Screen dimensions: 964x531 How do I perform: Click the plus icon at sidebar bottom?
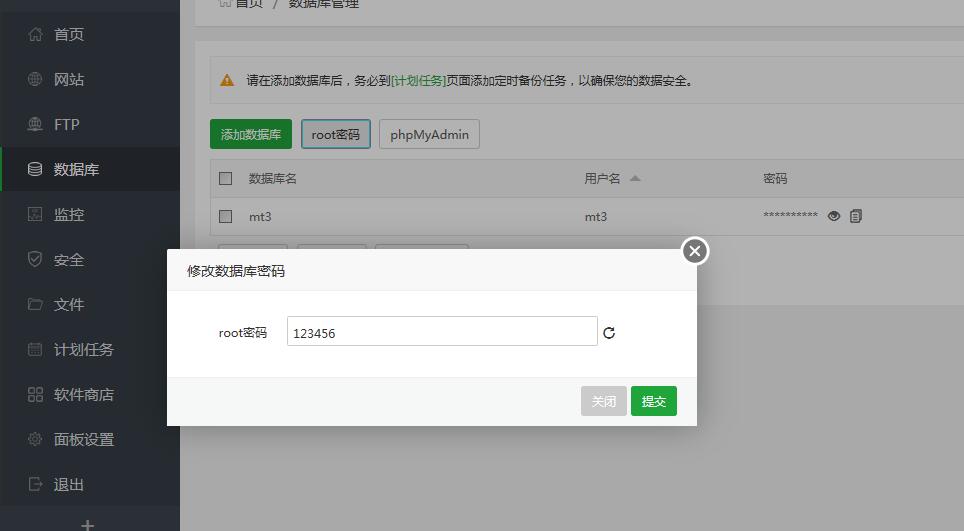click(88, 524)
